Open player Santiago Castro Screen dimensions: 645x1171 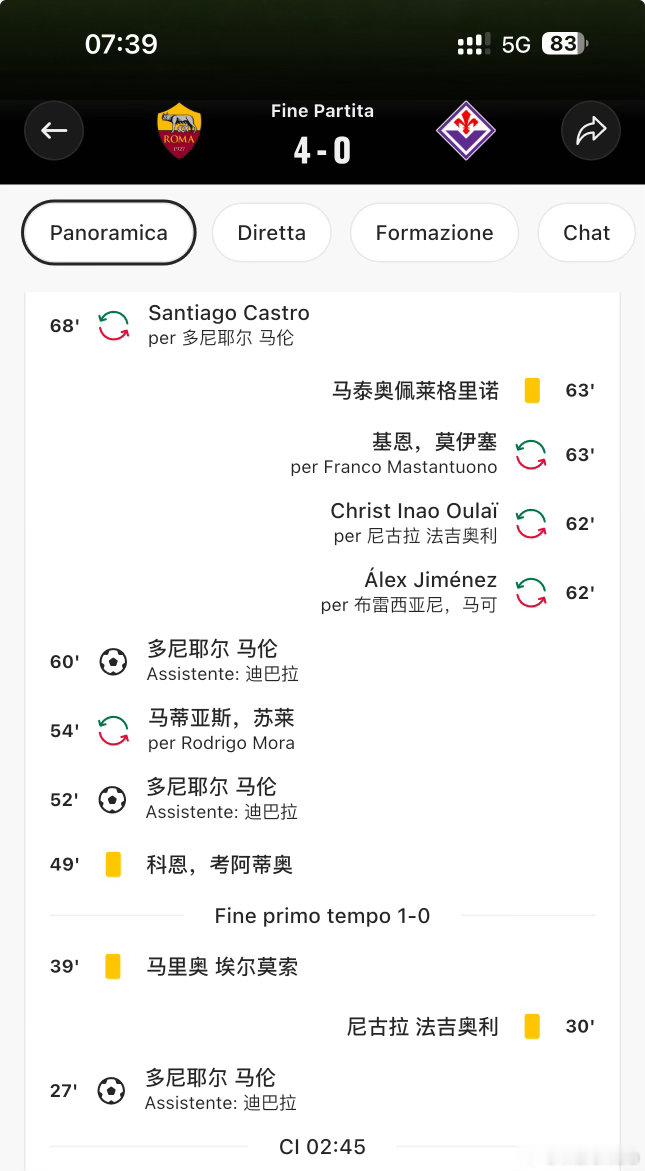click(228, 313)
